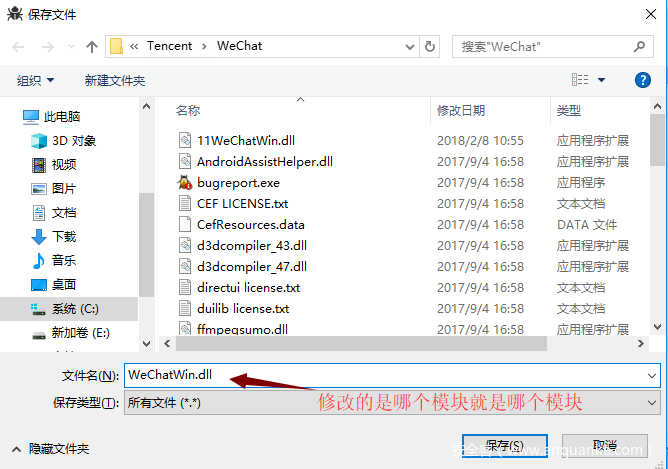Viewport: 668px width, 469px height.
Task: Click the 文件名 filename input field
Action: point(392,375)
